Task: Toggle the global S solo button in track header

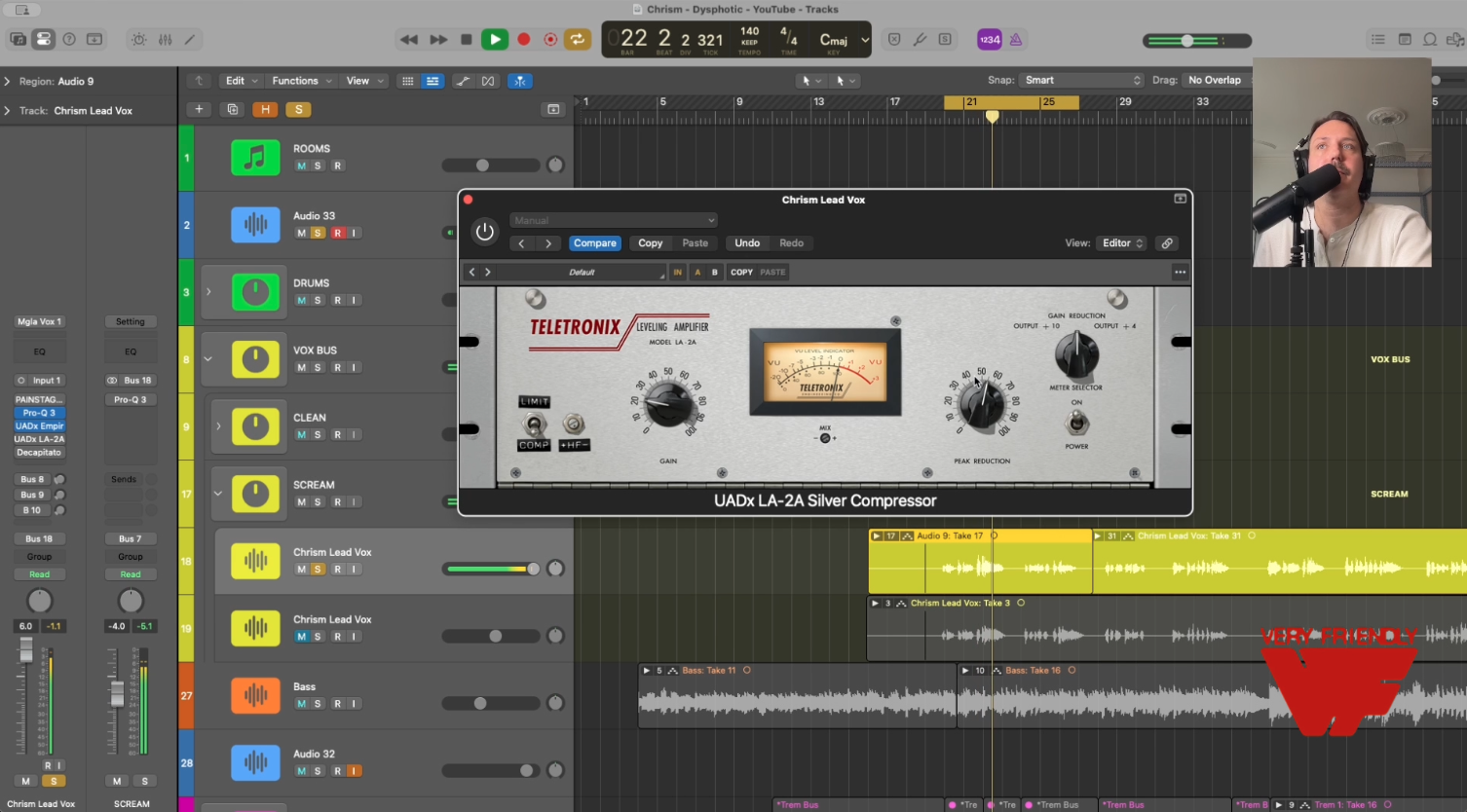Action: [x=299, y=109]
